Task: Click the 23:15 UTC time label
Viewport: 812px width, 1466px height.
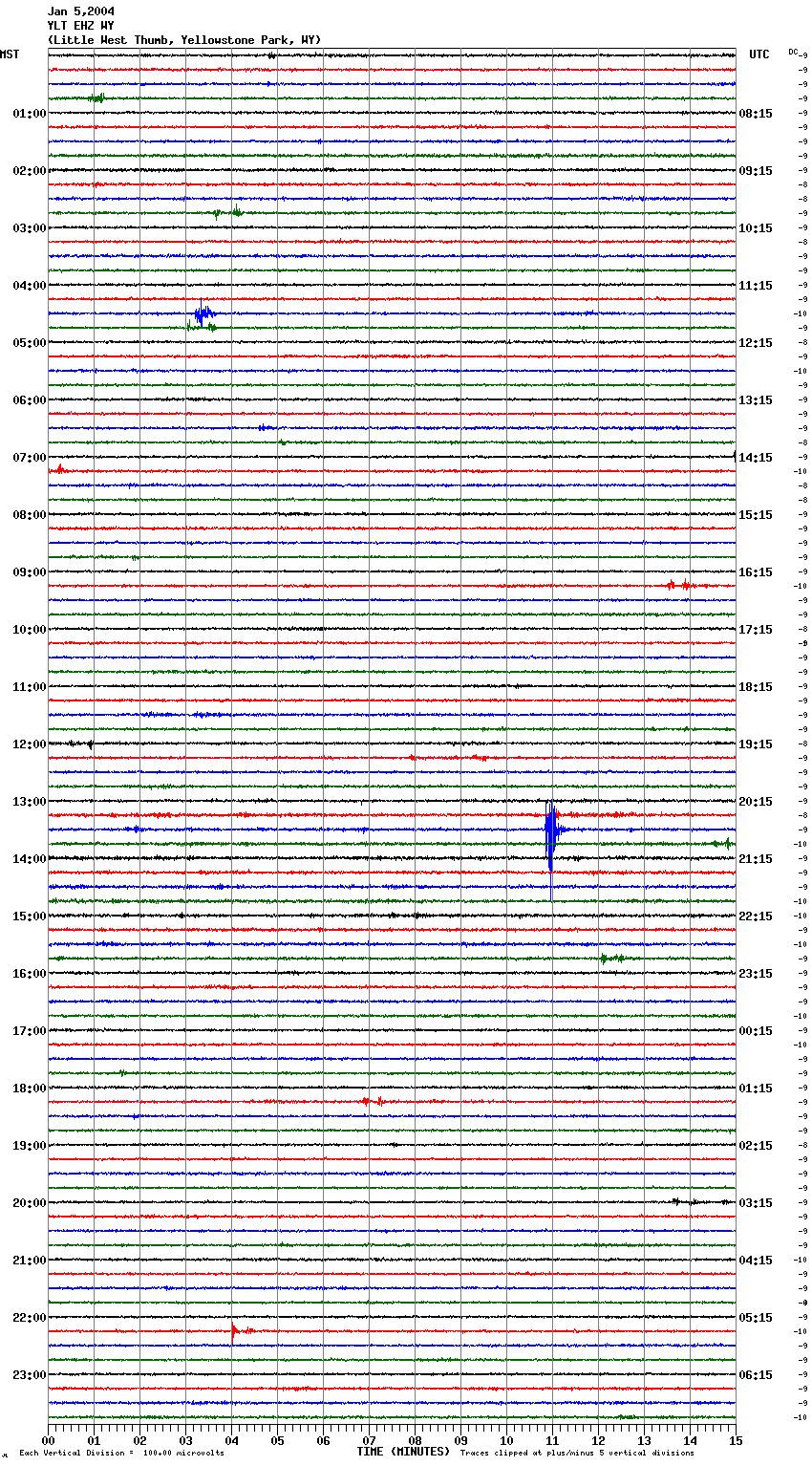Action: 756,974
